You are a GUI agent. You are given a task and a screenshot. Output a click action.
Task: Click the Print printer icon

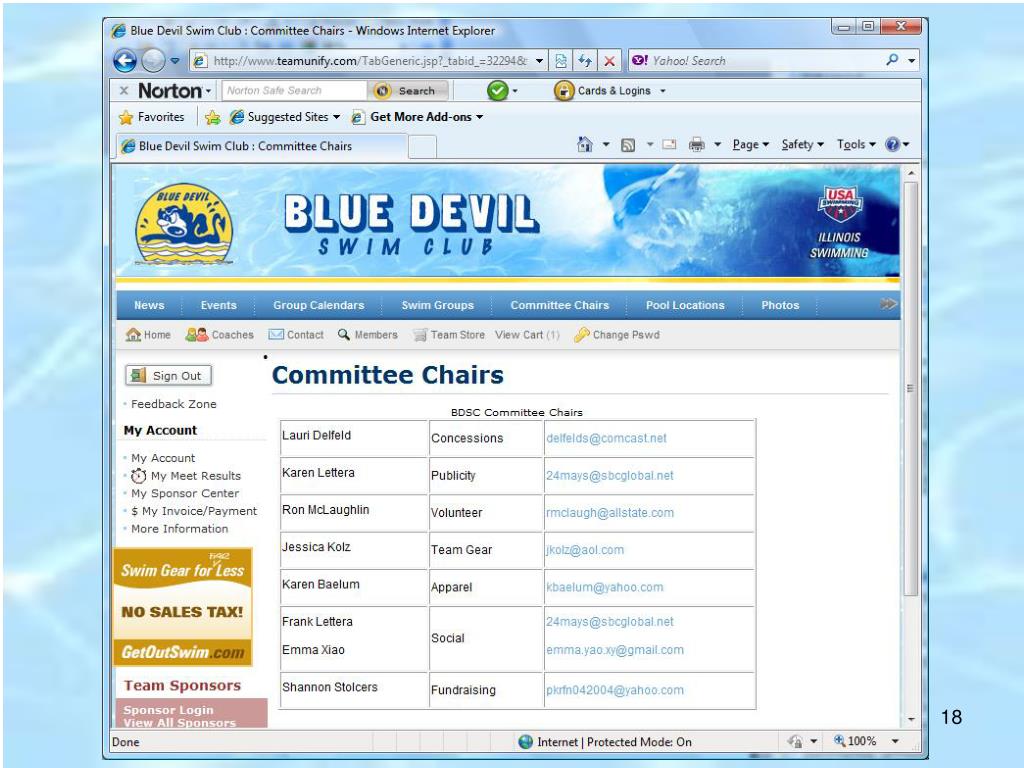pos(697,144)
